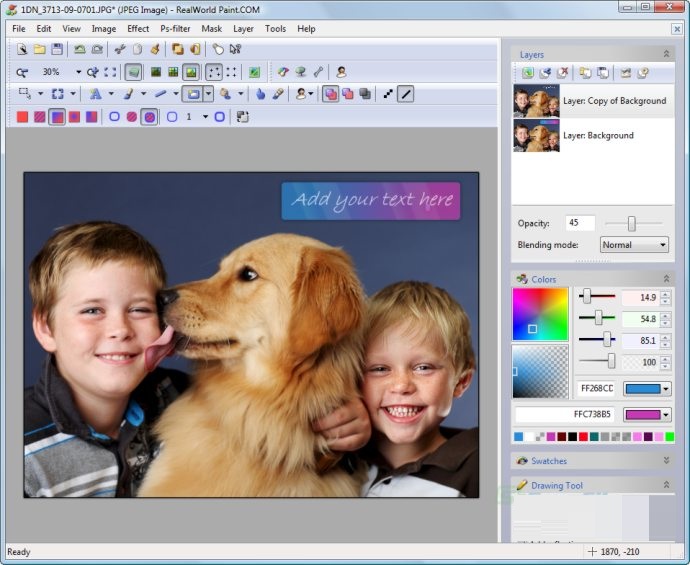
Task: Toggle the highlighted rectangle shape tool button
Action: click(192, 94)
